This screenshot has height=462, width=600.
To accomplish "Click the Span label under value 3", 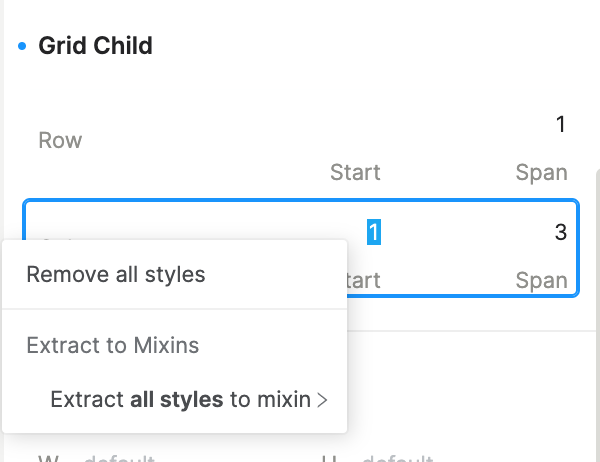I will 541,280.
